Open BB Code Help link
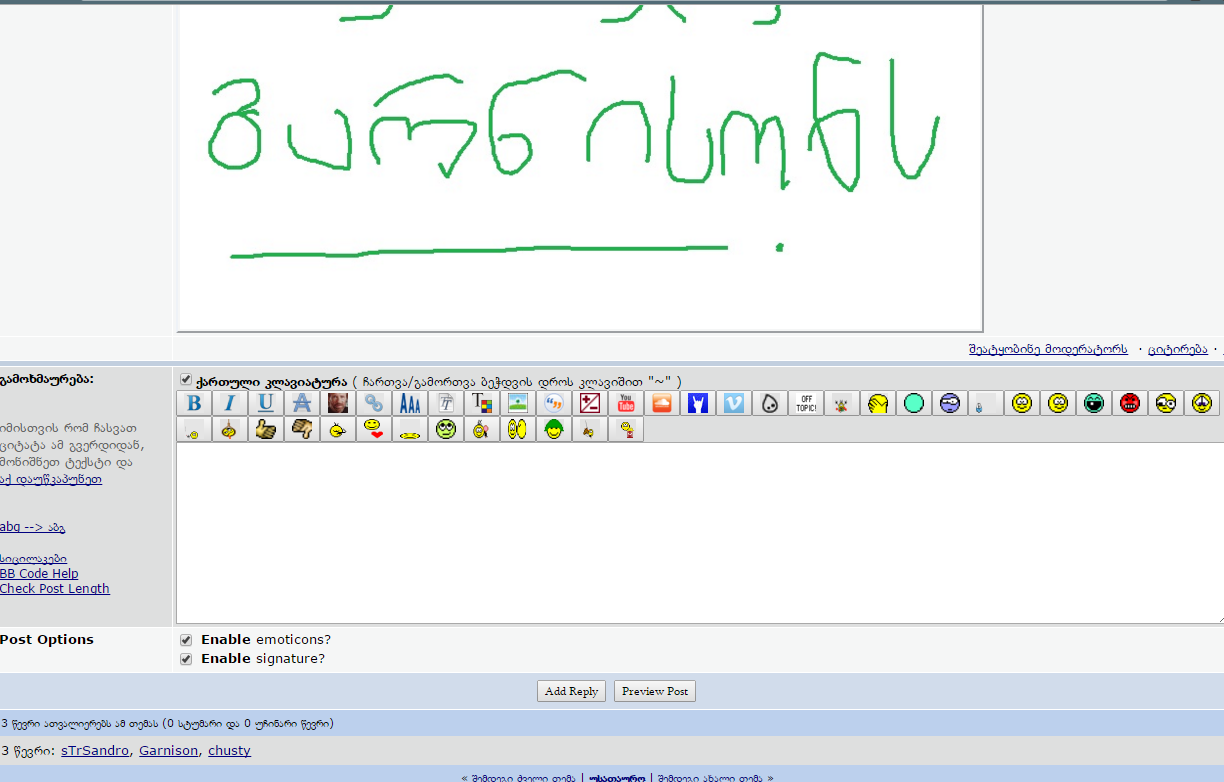The width and height of the screenshot is (1224, 782). point(39,574)
